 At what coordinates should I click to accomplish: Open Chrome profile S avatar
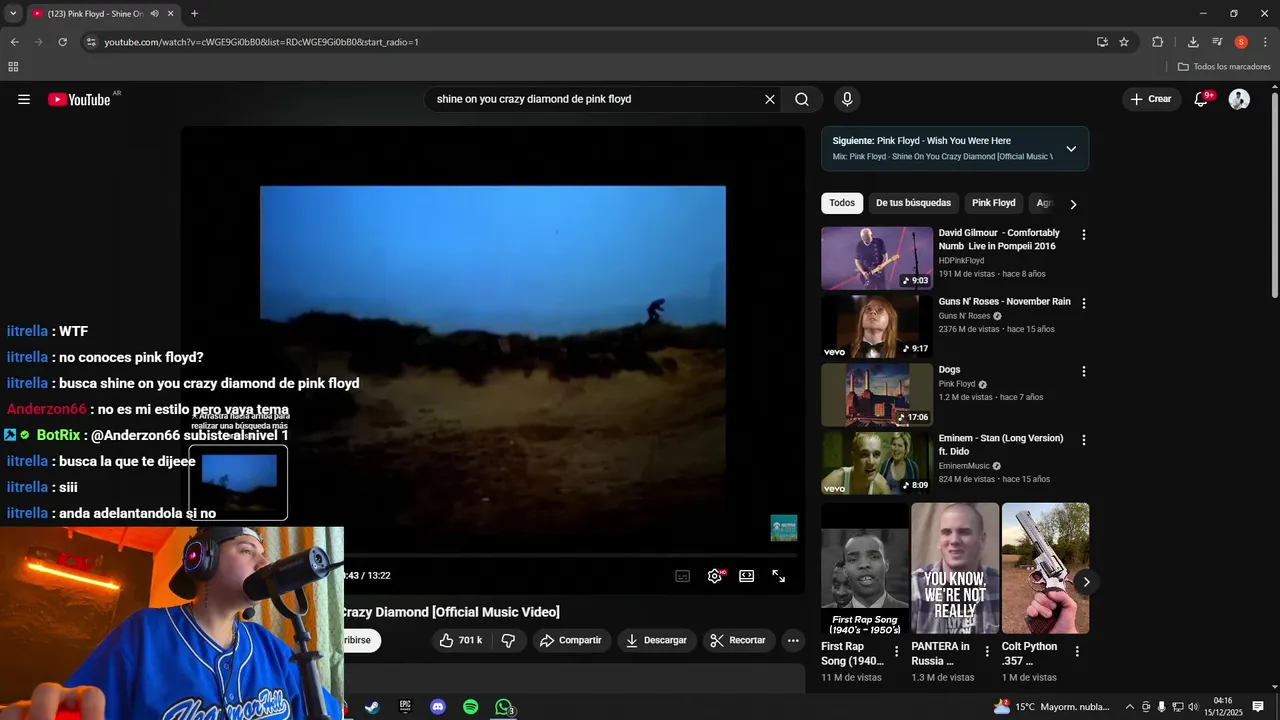click(1241, 42)
